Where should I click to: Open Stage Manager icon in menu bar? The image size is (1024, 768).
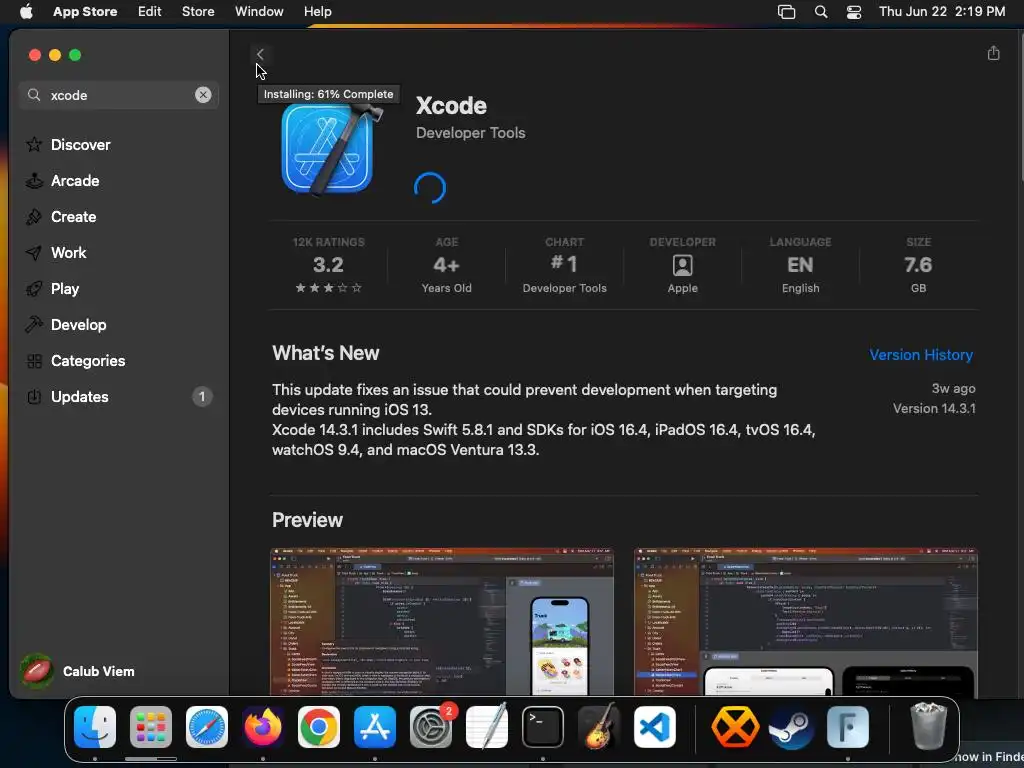coord(786,12)
